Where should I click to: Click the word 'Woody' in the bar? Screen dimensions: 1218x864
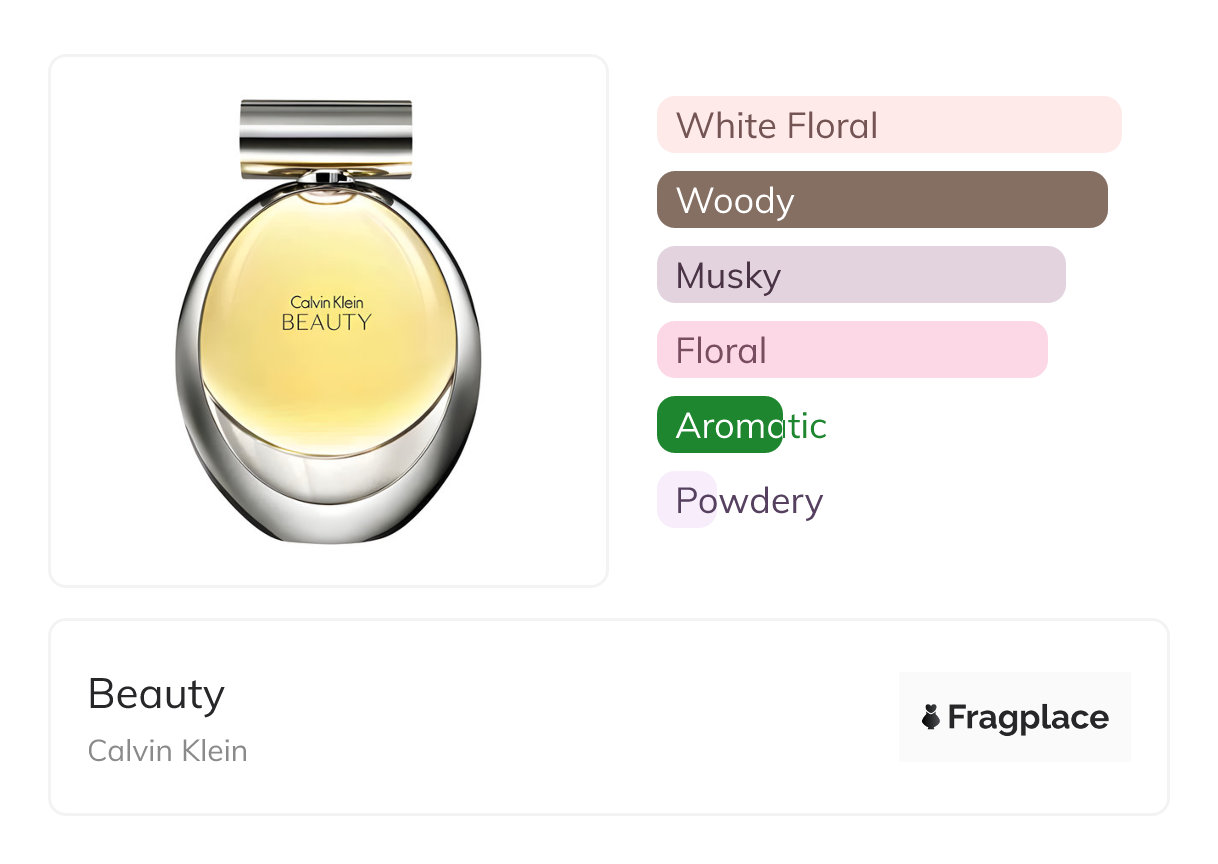[x=735, y=200]
